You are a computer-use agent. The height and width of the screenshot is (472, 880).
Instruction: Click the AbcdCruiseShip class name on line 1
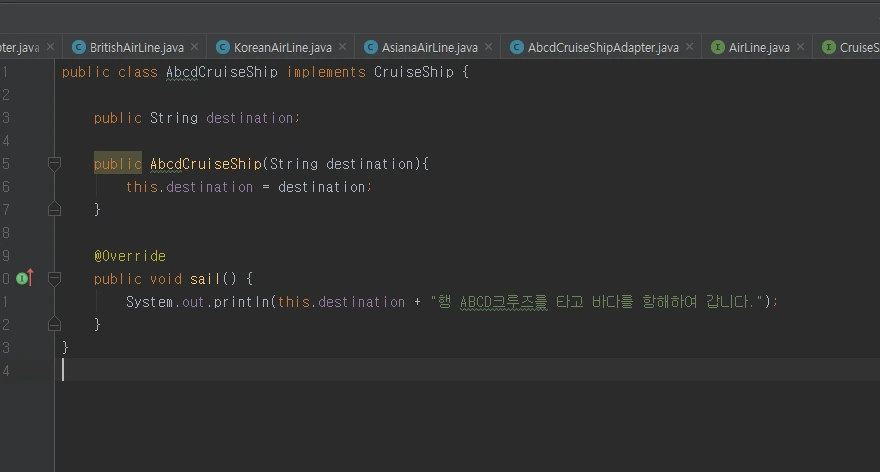point(222,72)
